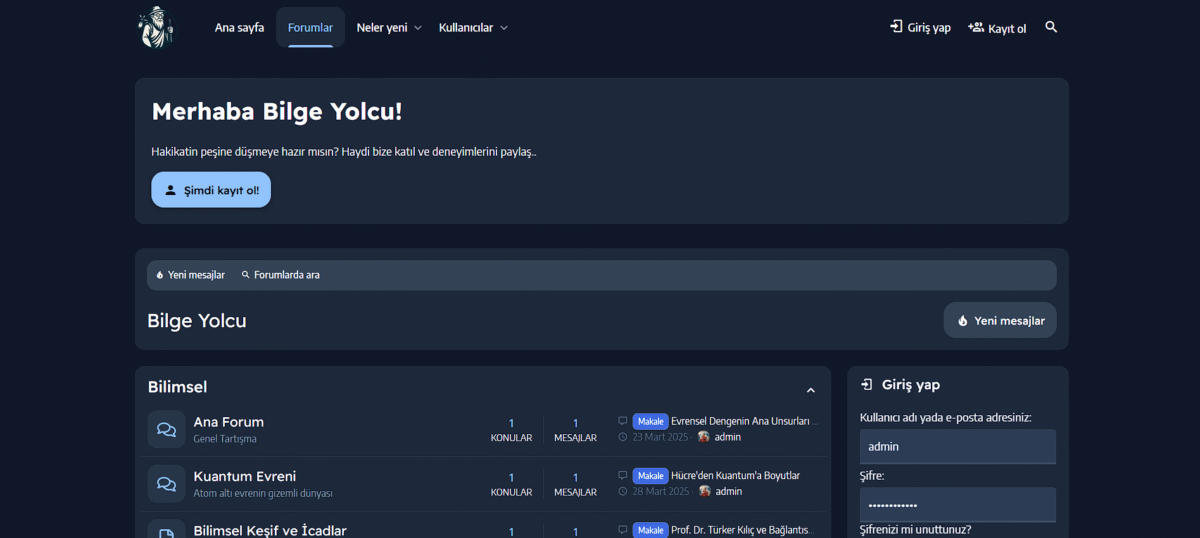Click the Merhaba Bilge Yolcu! heading
The width and height of the screenshot is (1200, 538).
[277, 111]
